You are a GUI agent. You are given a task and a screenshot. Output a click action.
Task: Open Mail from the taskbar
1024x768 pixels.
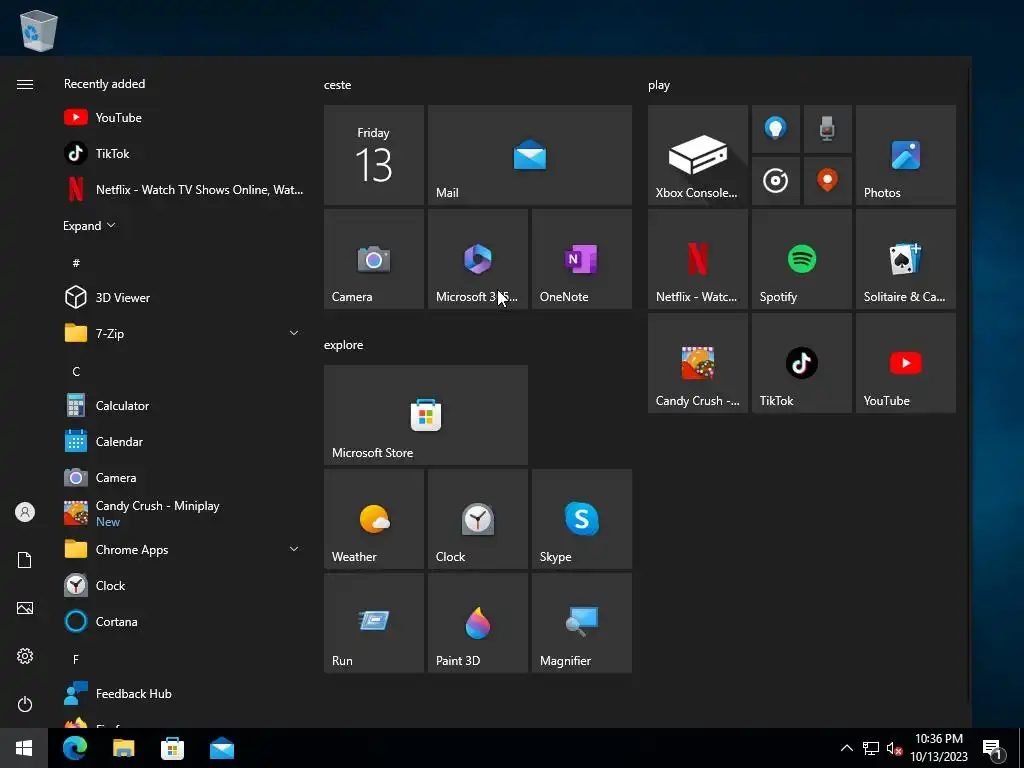(x=221, y=748)
